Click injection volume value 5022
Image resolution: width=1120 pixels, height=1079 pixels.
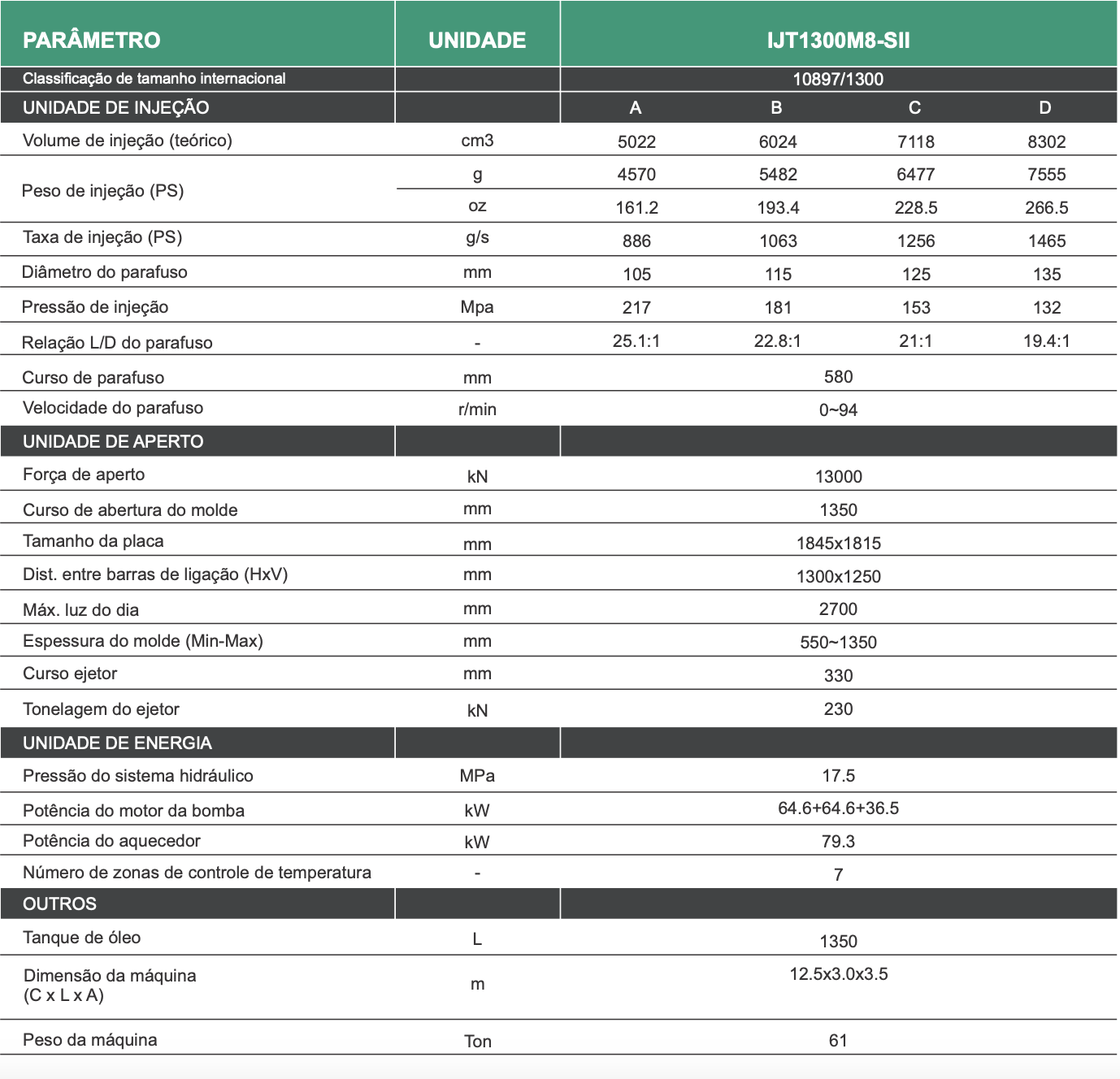(636, 141)
